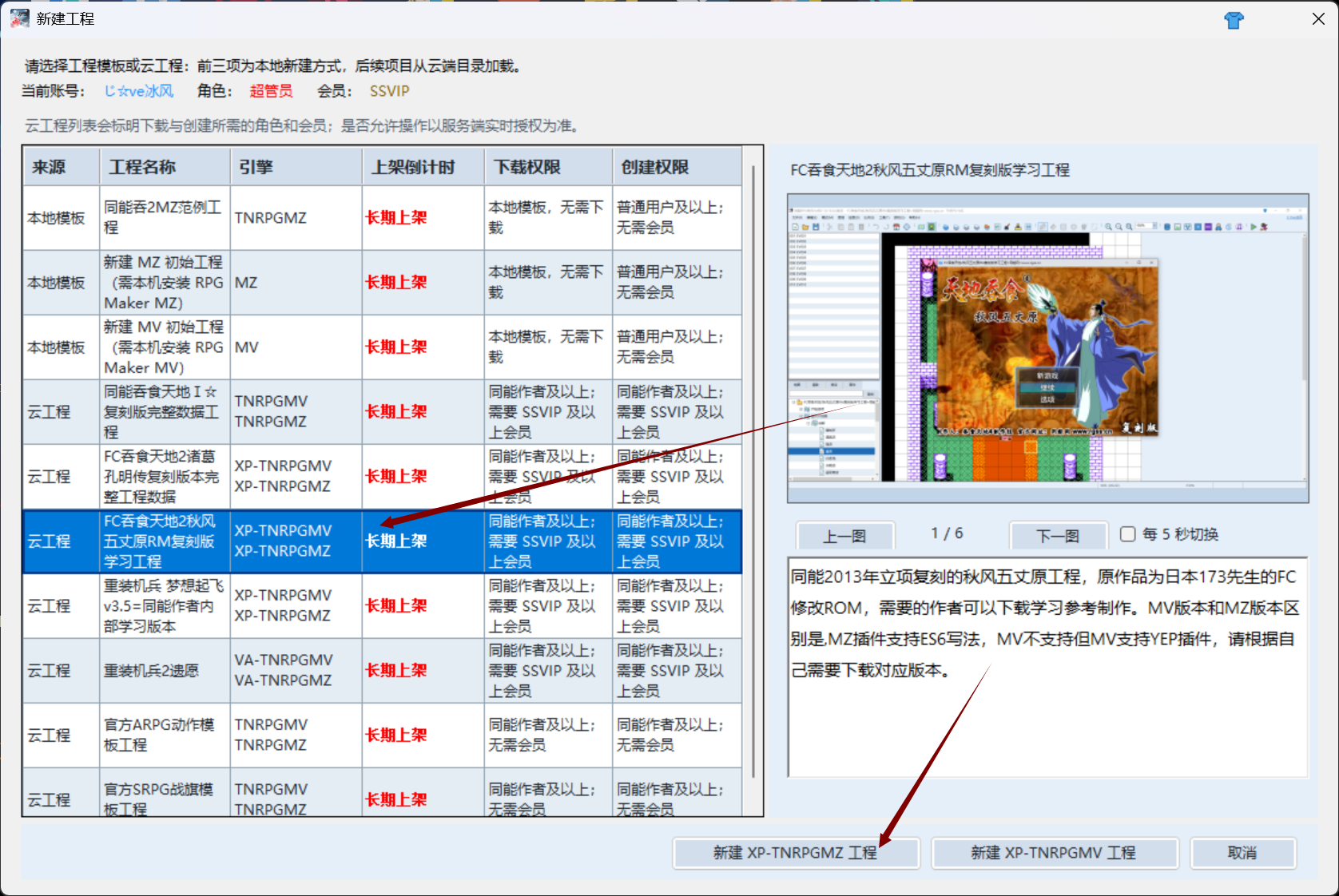Click the account name じ☆ve冰风
1339x896 pixels.
tap(139, 91)
